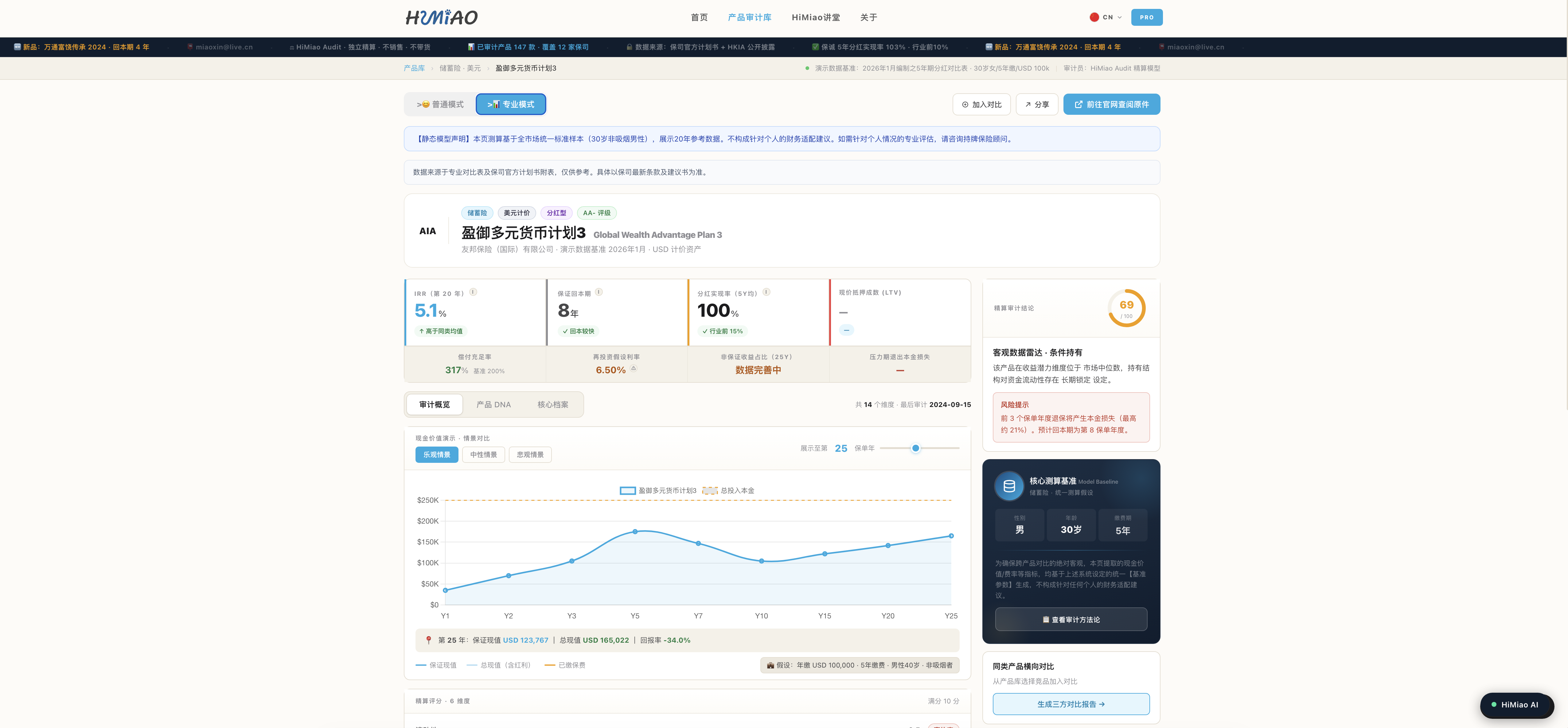Image resolution: width=1568 pixels, height=728 pixels.
Task: Click the 储蓄险 · 美元 breadcrumb
Action: coord(460,68)
